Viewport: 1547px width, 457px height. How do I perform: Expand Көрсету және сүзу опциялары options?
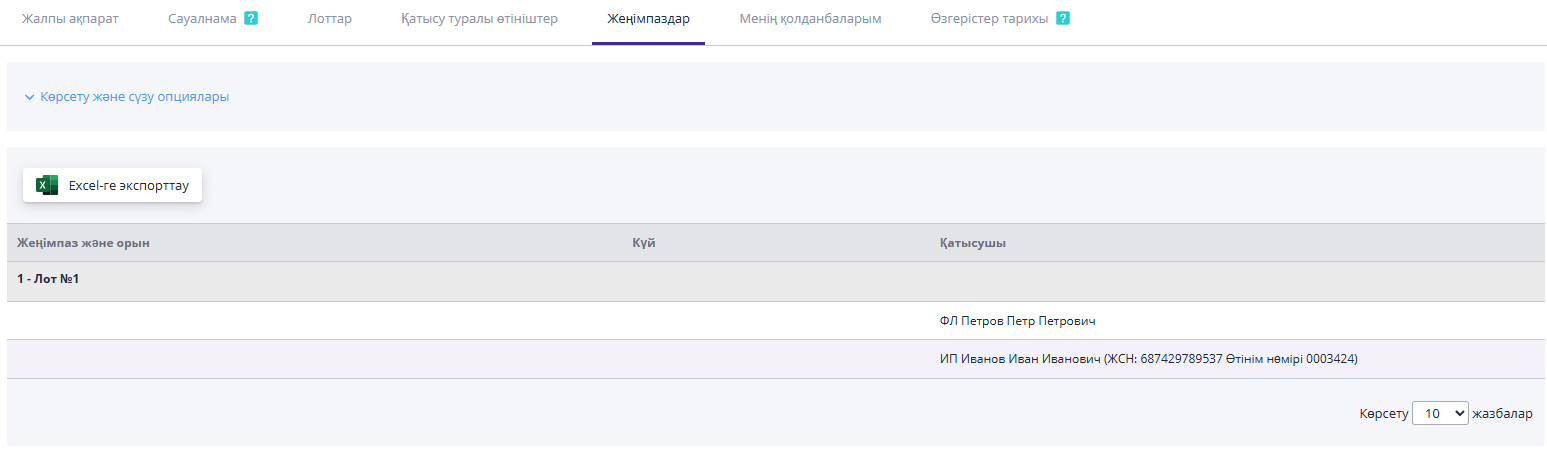pyautogui.click(x=134, y=97)
